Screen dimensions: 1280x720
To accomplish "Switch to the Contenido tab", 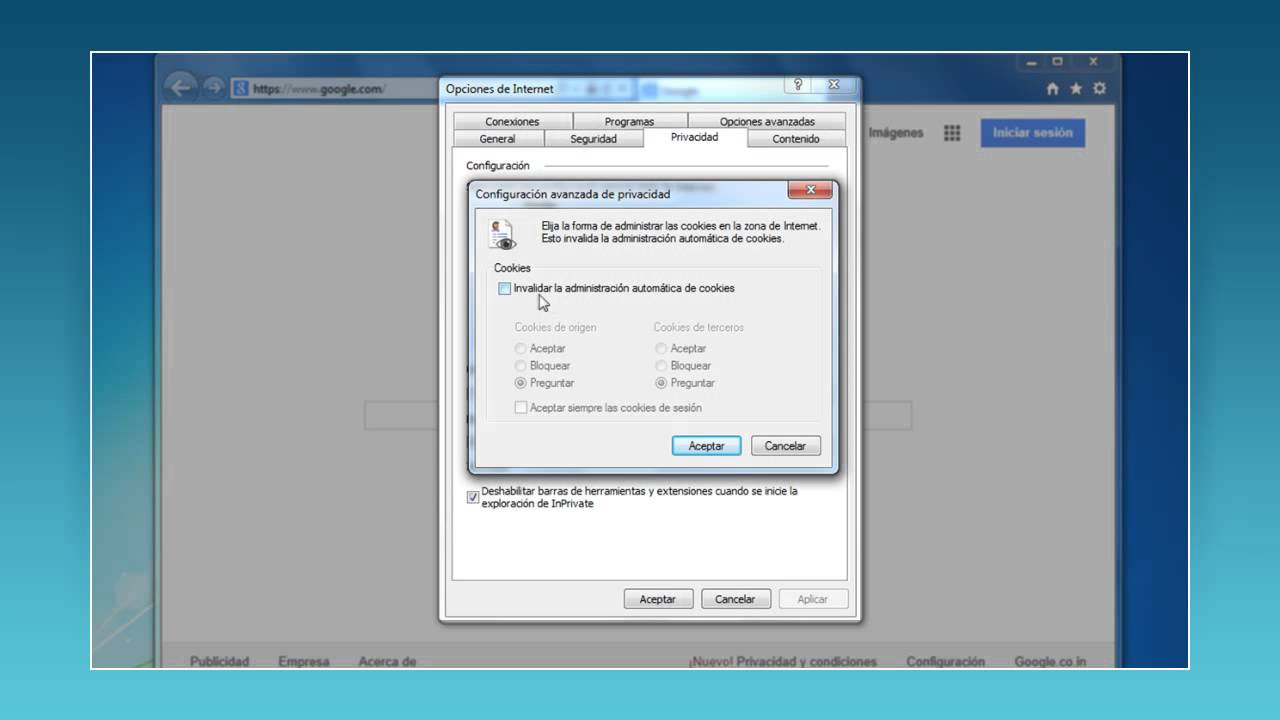I will click(796, 139).
